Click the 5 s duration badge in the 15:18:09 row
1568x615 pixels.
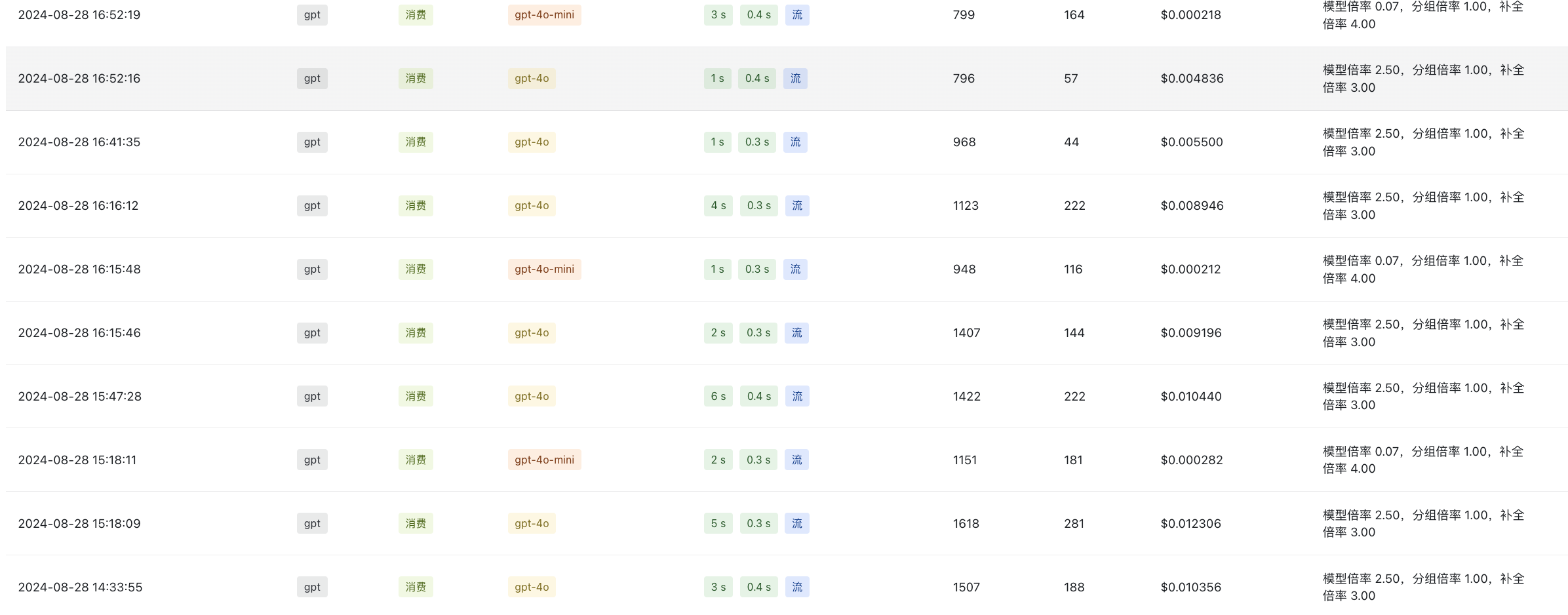(718, 524)
